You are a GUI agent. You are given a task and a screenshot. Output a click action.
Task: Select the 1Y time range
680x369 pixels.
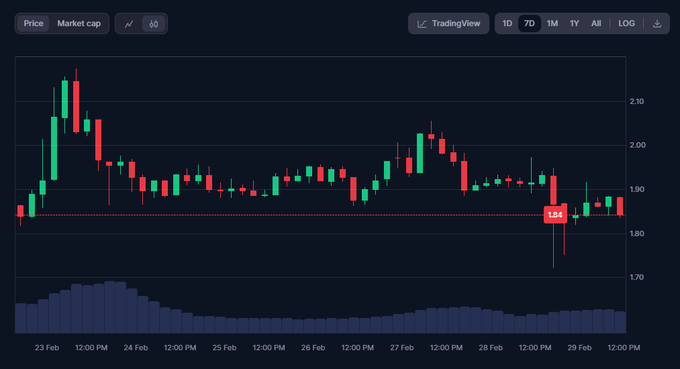point(574,23)
